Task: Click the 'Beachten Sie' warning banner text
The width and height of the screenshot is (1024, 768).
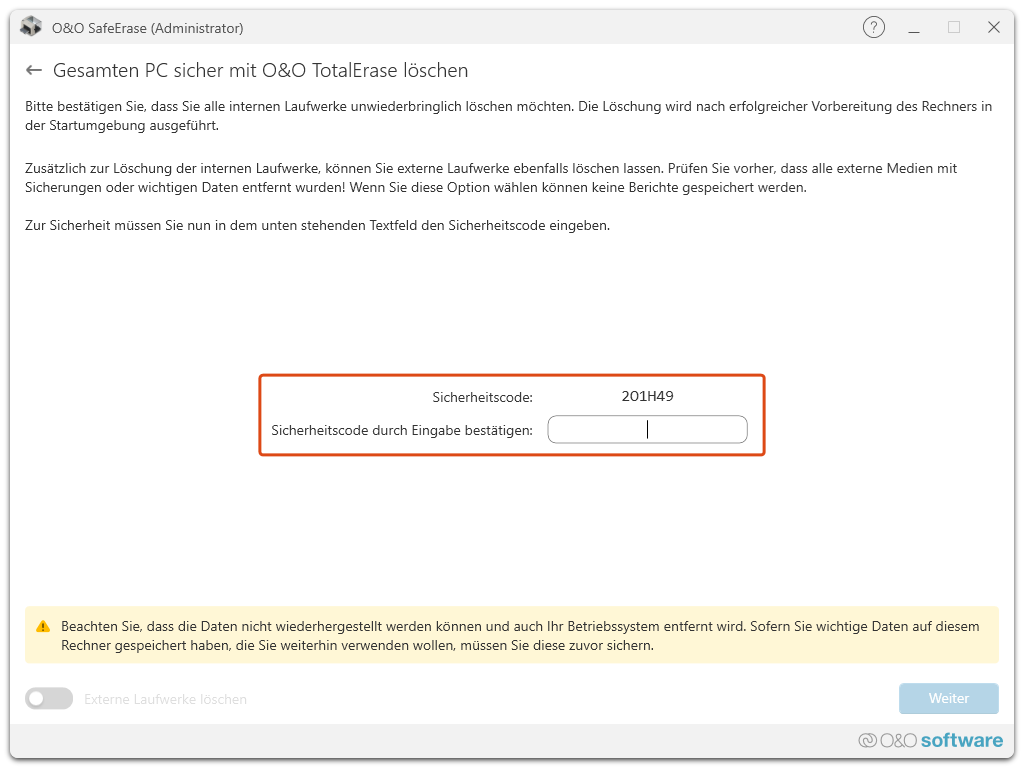Action: tap(520, 635)
